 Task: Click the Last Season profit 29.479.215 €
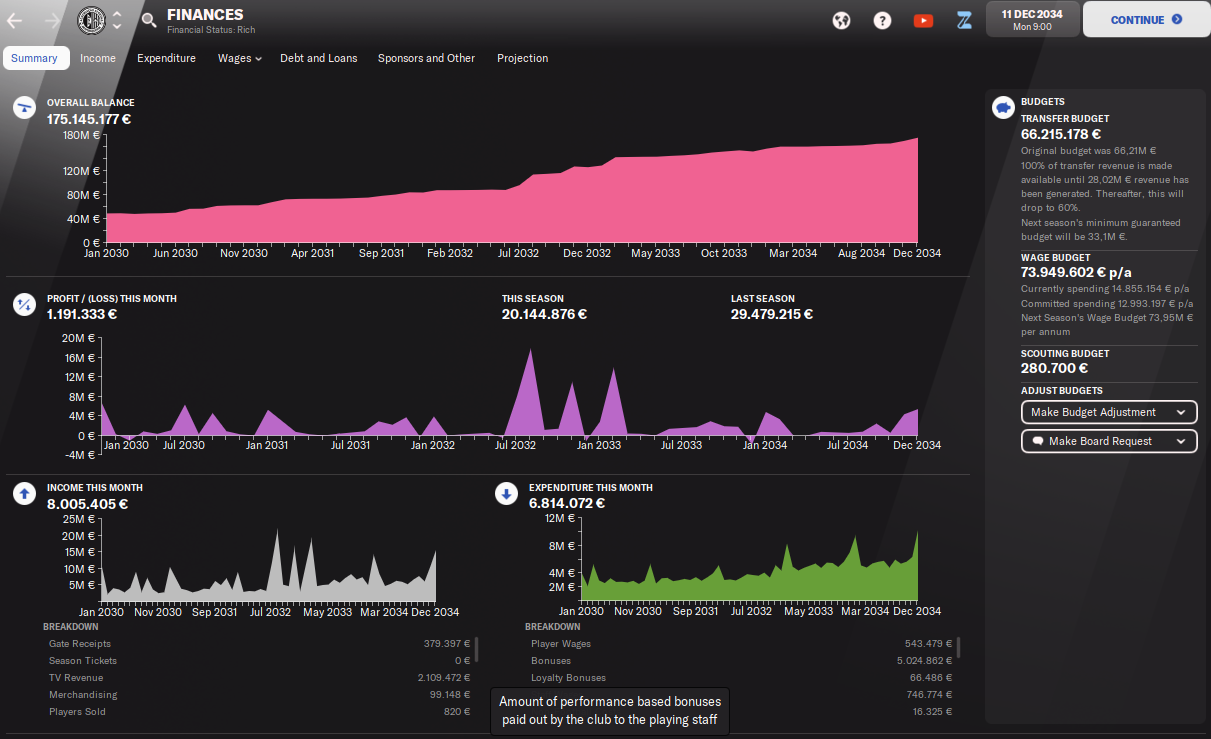pyautogui.click(x=772, y=314)
